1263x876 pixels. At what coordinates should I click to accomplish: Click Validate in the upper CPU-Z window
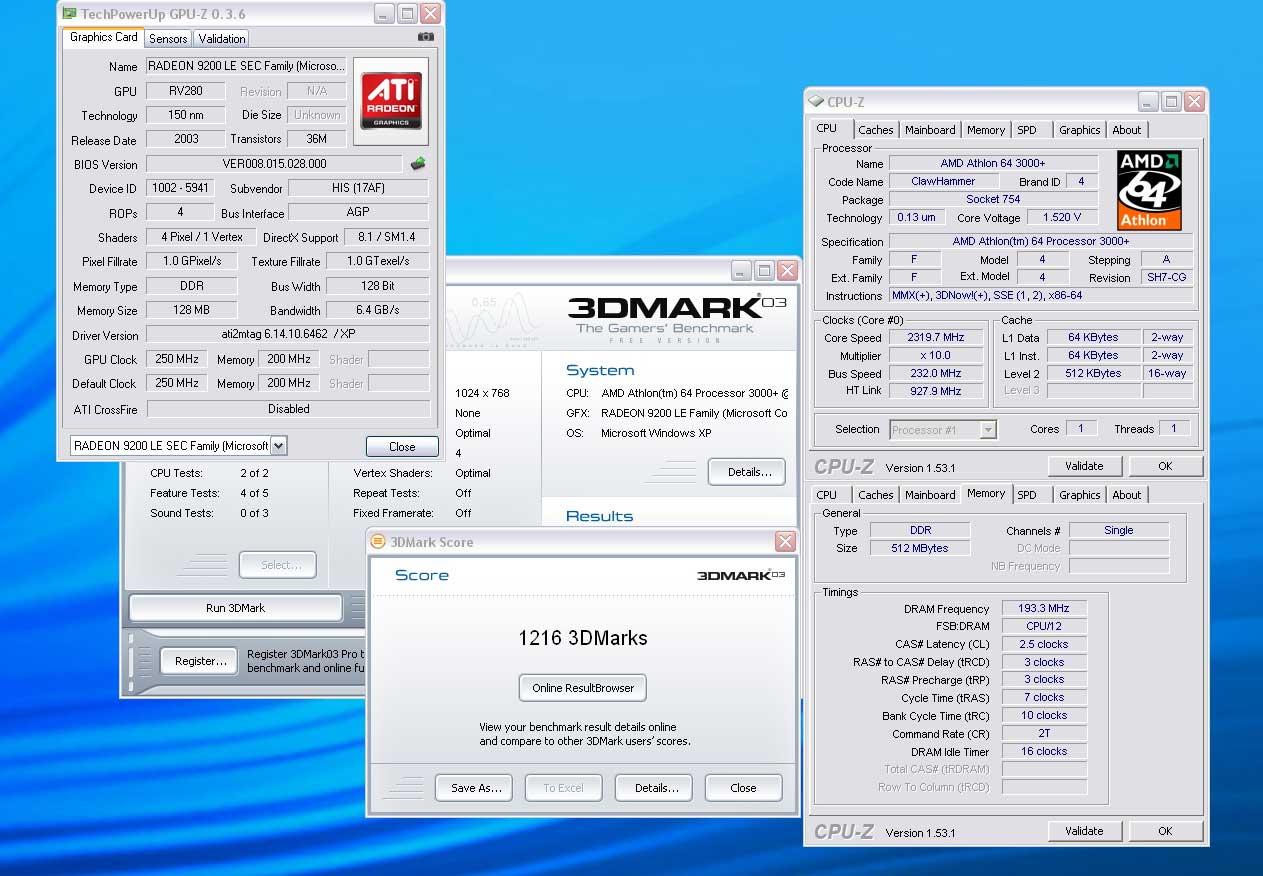[1084, 466]
